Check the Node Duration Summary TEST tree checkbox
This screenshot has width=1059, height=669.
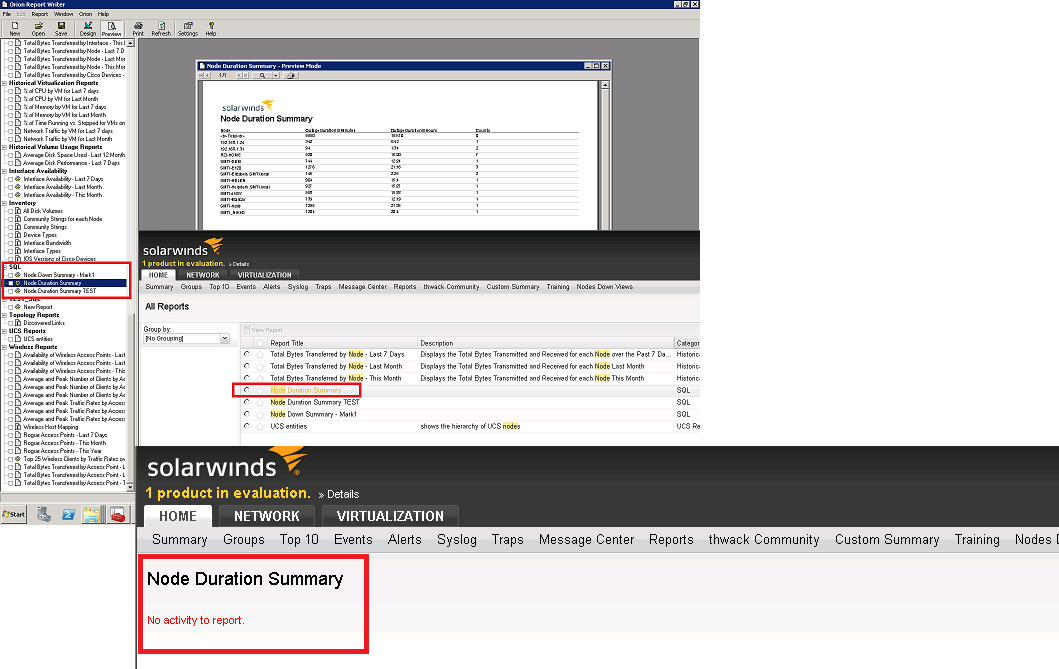tap(11, 292)
